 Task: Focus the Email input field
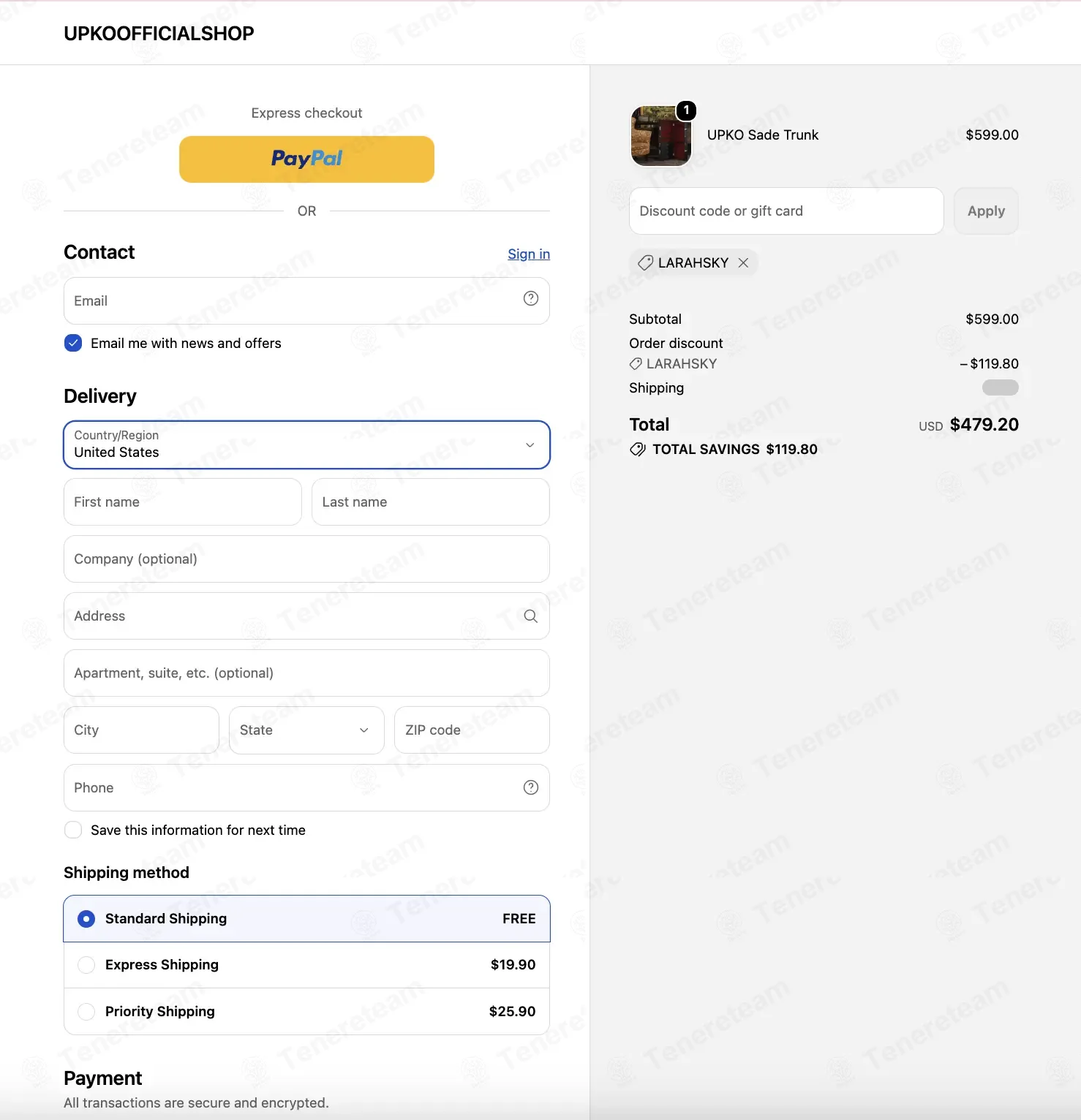click(307, 300)
